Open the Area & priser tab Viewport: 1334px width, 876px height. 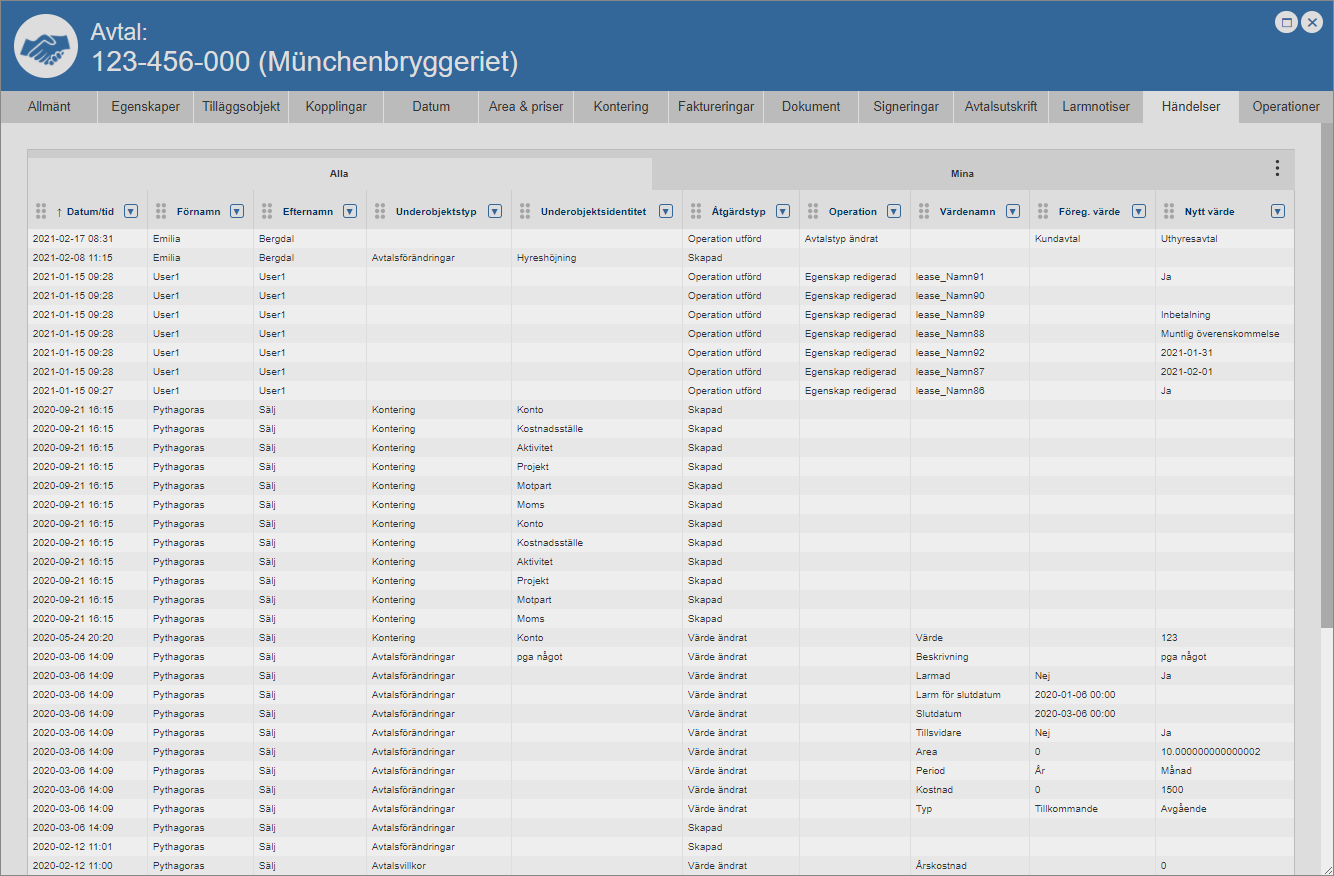(525, 107)
